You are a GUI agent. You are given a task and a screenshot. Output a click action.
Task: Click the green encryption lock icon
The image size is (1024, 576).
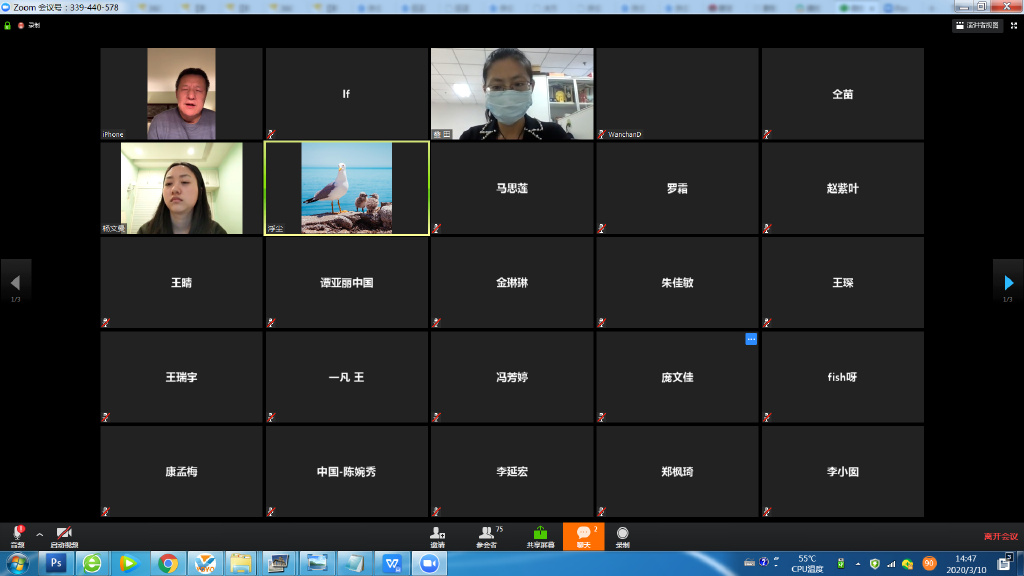[x=8, y=25]
